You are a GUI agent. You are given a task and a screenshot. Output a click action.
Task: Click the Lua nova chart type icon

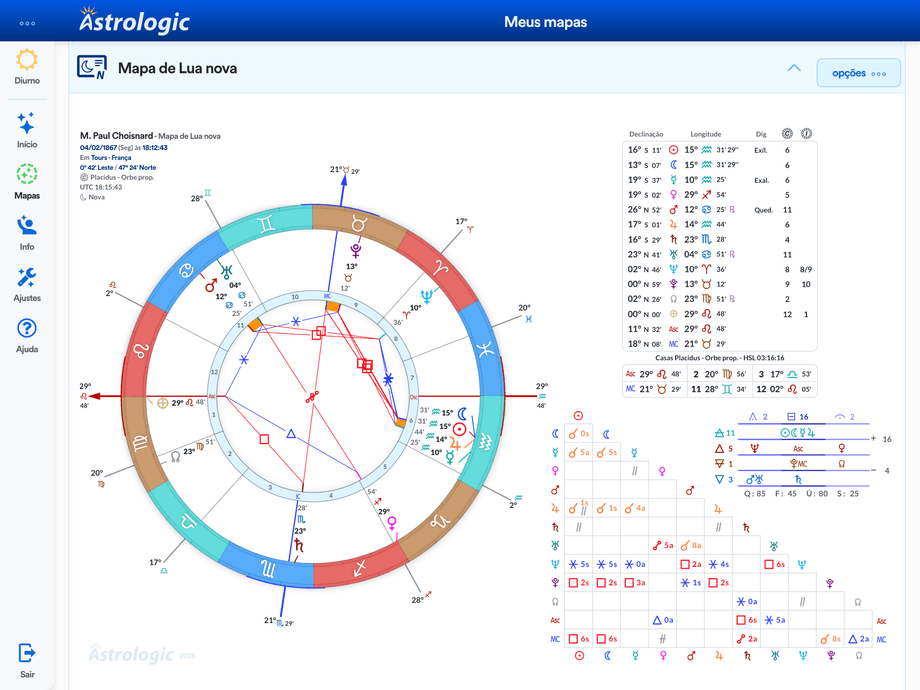[x=92, y=67]
